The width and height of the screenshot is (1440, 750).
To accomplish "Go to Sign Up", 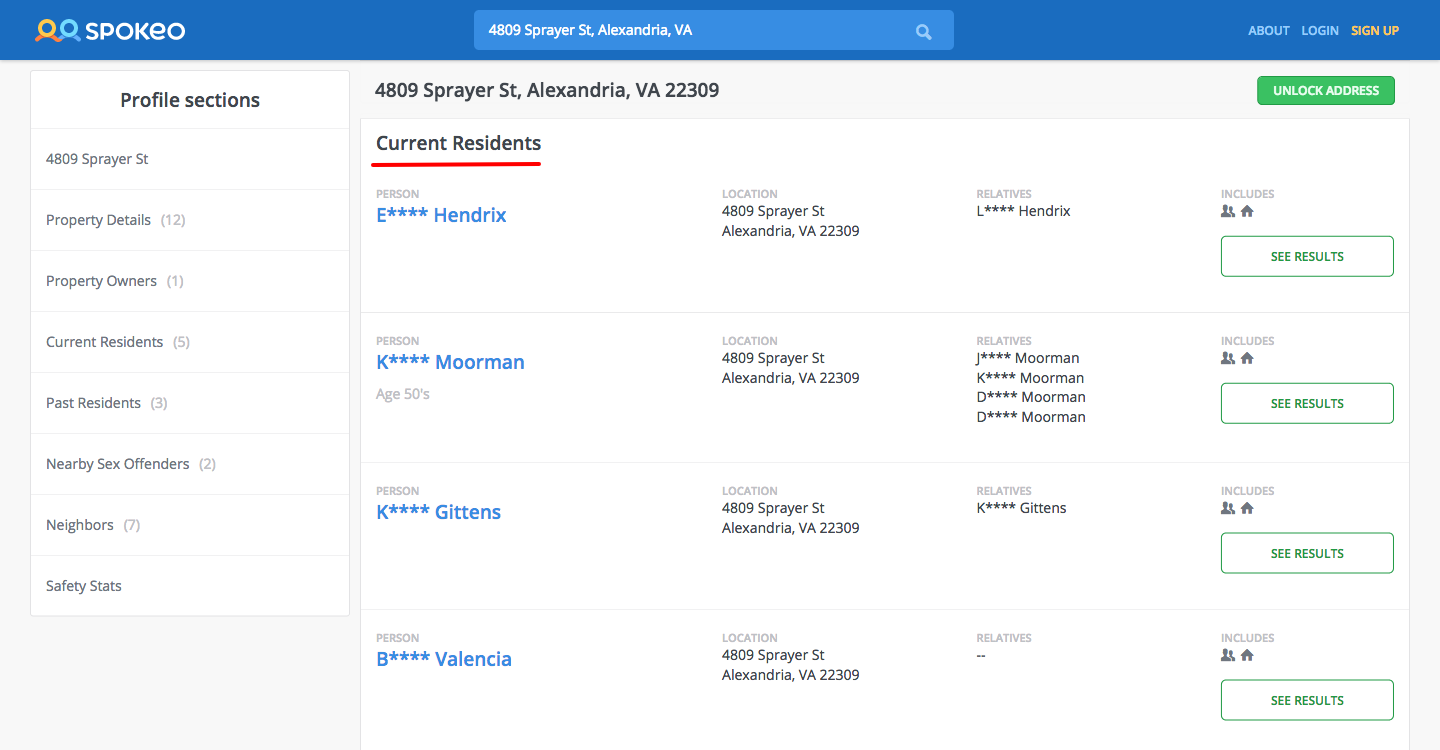I will [1375, 31].
